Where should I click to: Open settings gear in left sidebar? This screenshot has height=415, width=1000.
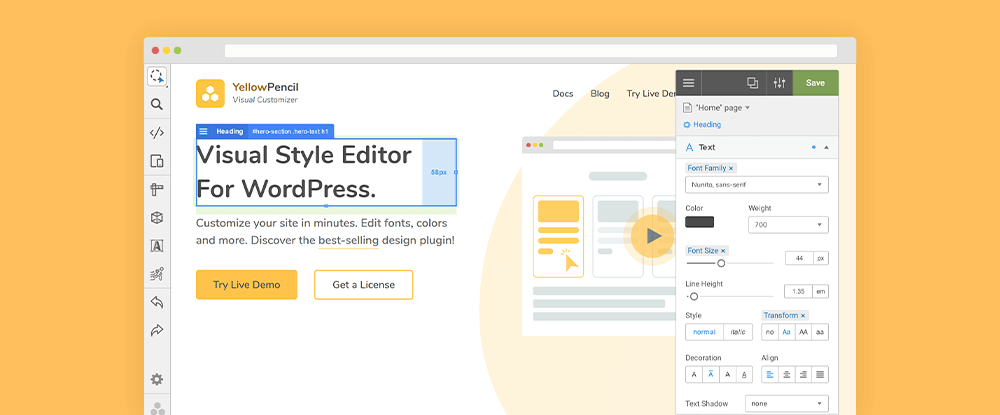[x=157, y=379]
